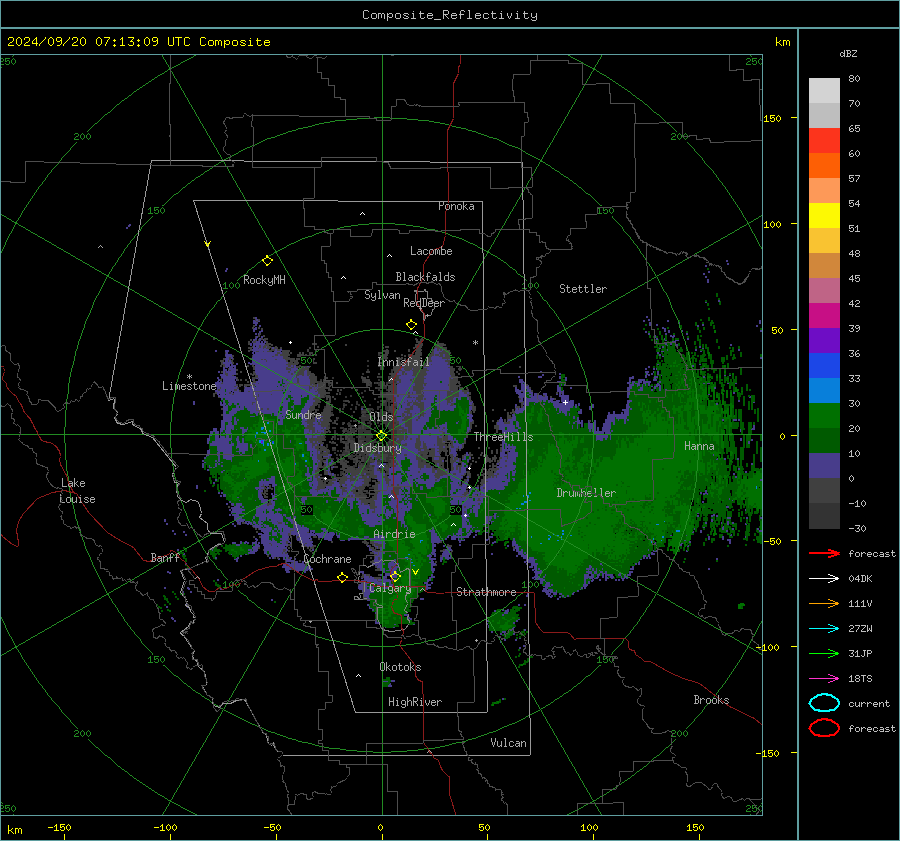Screen dimensions: 900x841
Task: Click the Sundre city label
Action: coord(303,414)
